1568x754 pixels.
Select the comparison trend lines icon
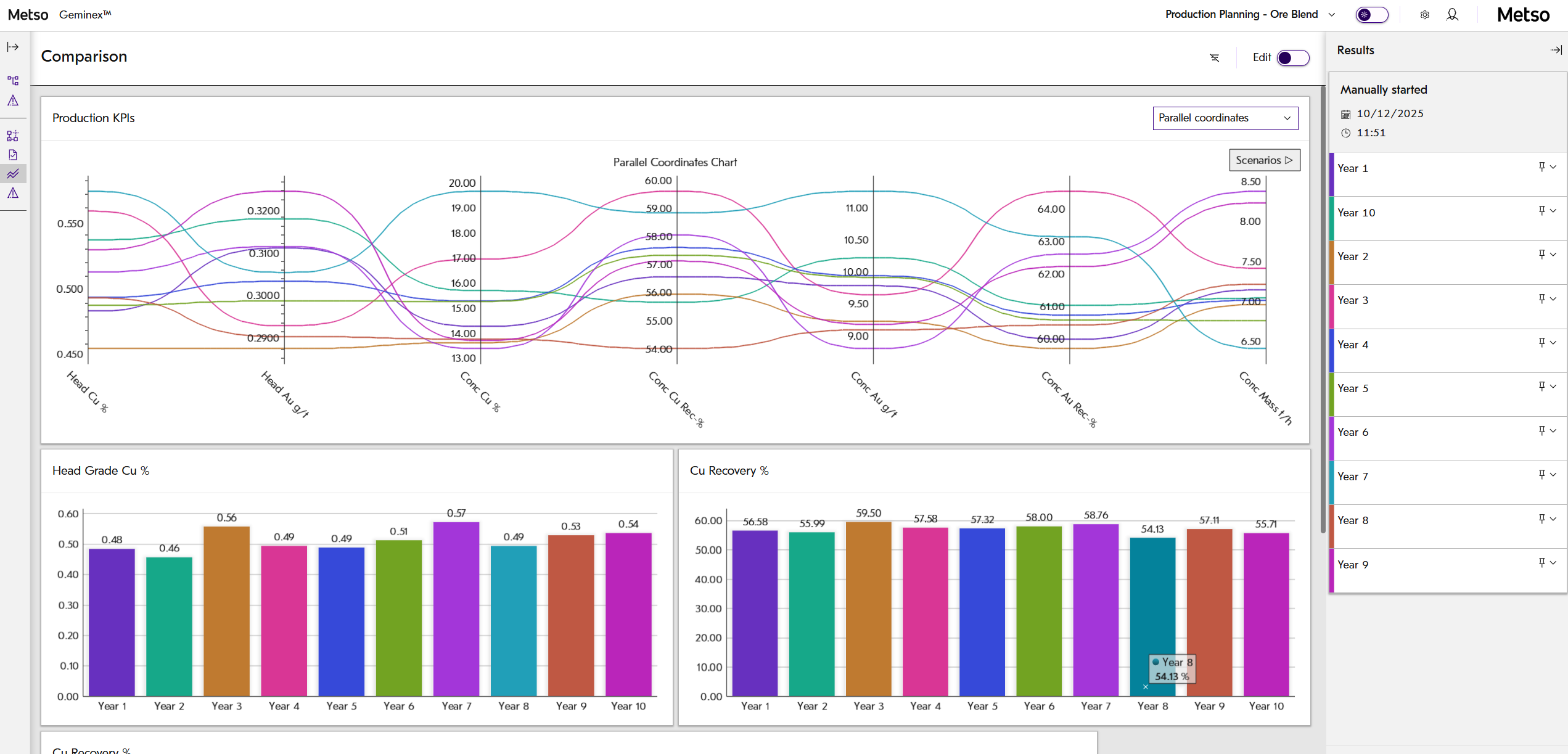(13, 174)
